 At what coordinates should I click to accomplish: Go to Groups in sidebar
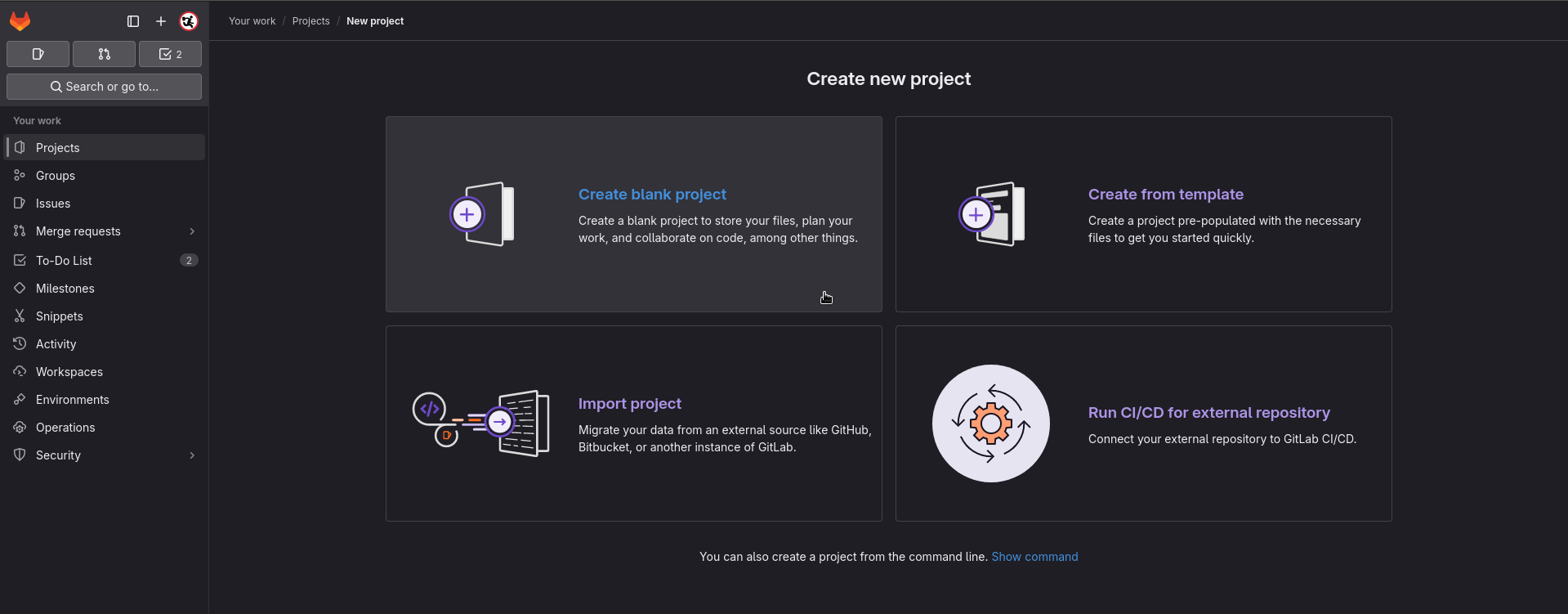tap(105, 175)
